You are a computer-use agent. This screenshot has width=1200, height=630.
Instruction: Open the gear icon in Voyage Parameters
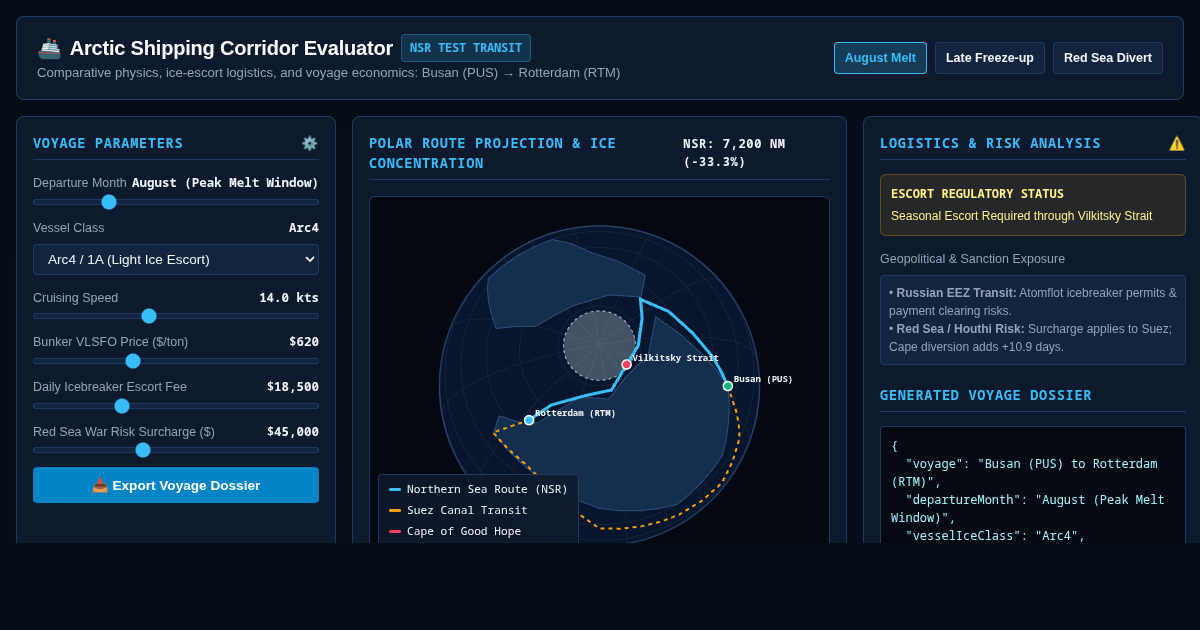(x=310, y=143)
